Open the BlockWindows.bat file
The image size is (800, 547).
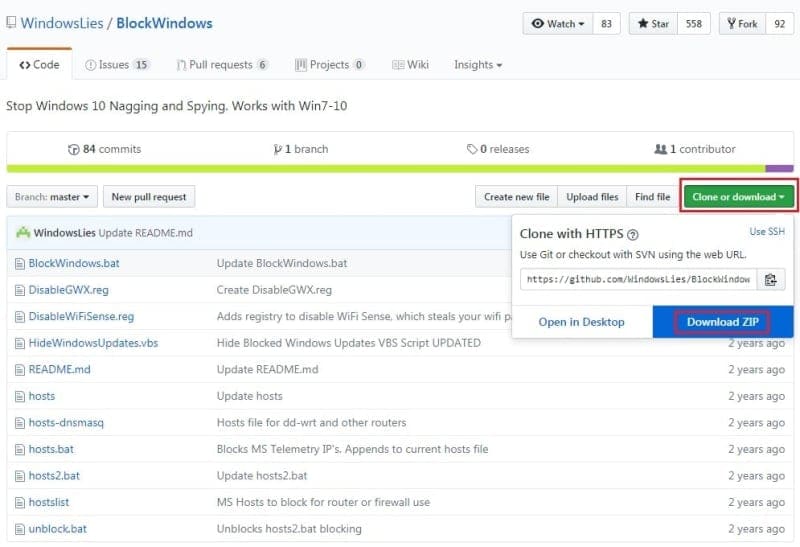tap(74, 263)
